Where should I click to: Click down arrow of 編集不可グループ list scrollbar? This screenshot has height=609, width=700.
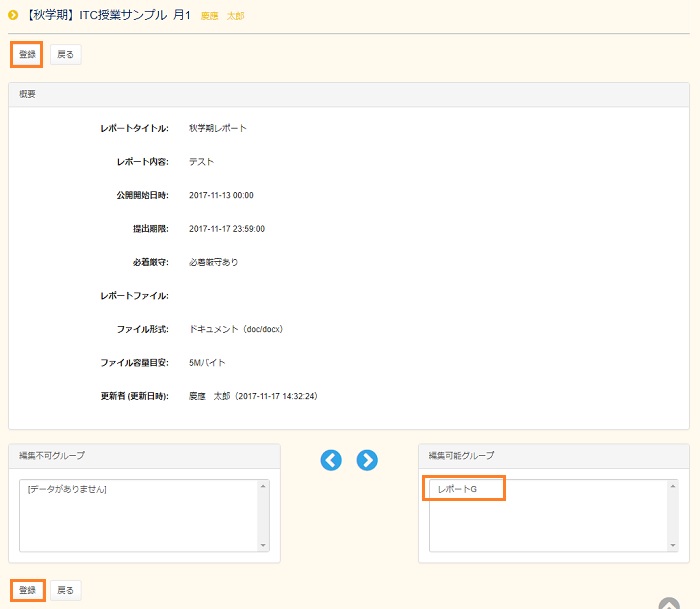[264, 545]
